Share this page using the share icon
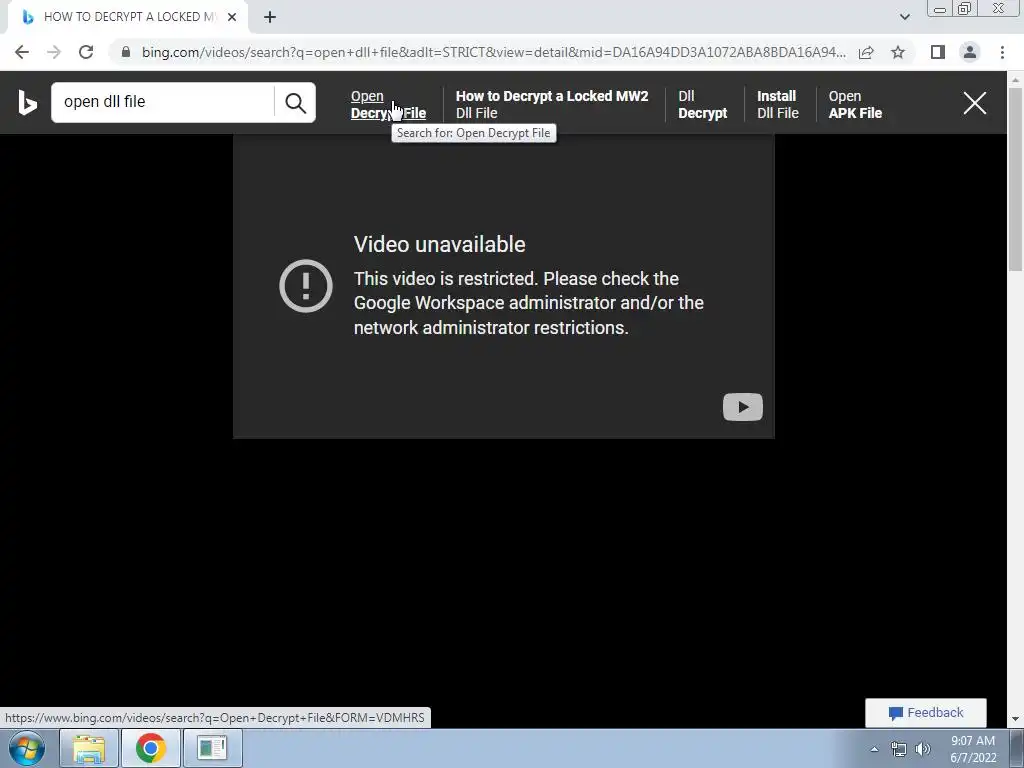This screenshot has height=768, width=1024. point(866,52)
